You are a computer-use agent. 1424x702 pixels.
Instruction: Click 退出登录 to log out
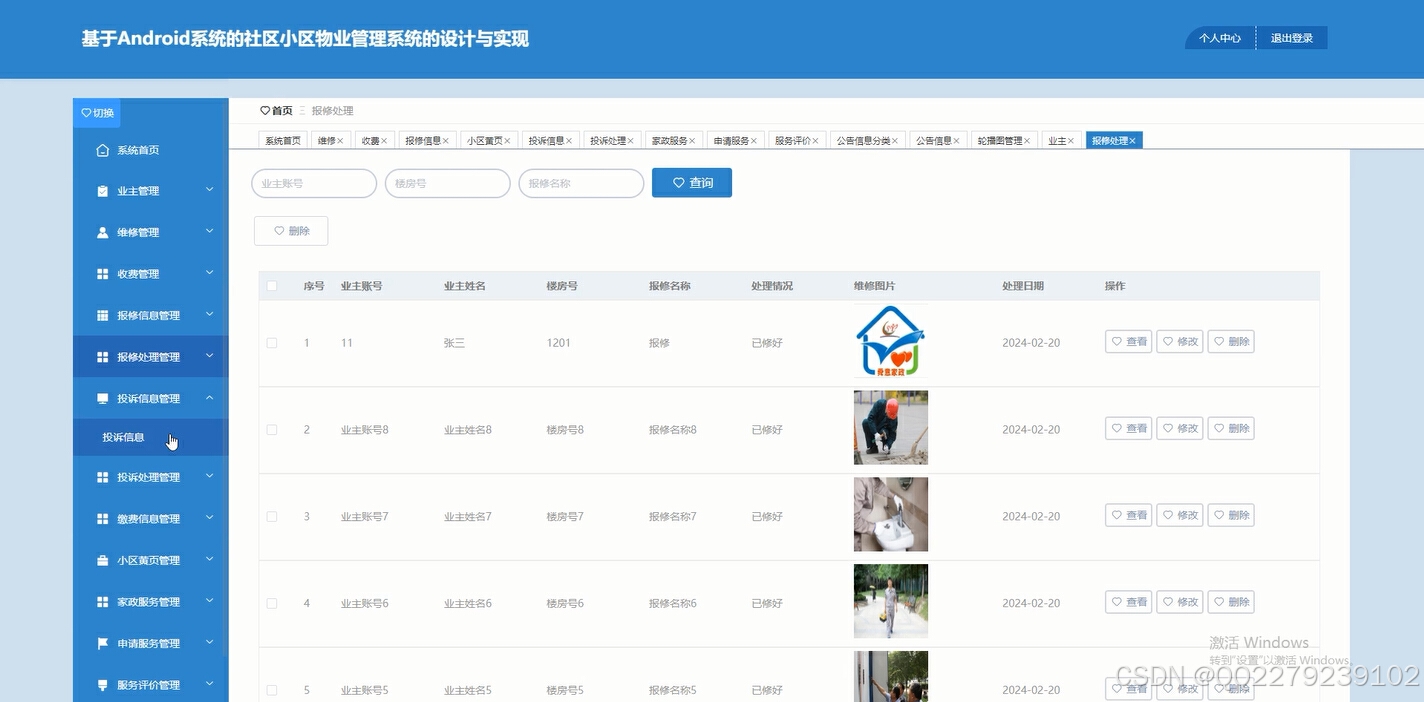1293,37
